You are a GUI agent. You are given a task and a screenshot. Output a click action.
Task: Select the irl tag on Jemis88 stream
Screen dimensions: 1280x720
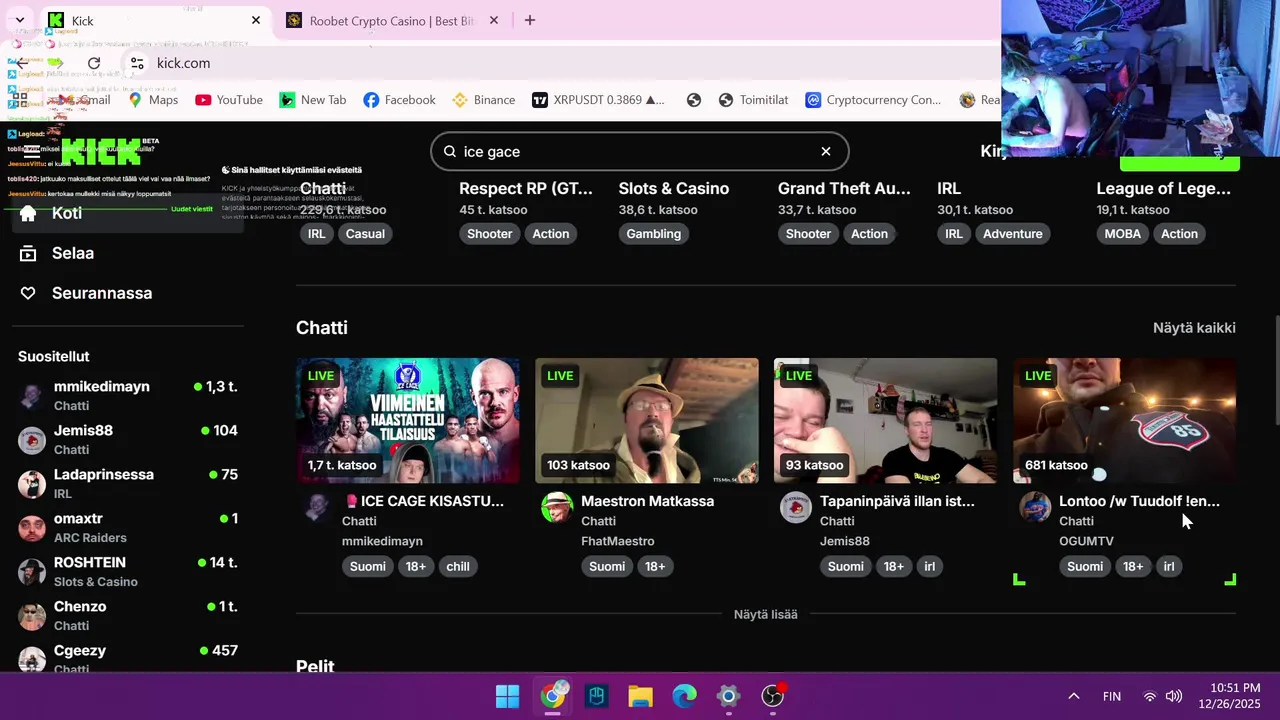[x=930, y=566]
